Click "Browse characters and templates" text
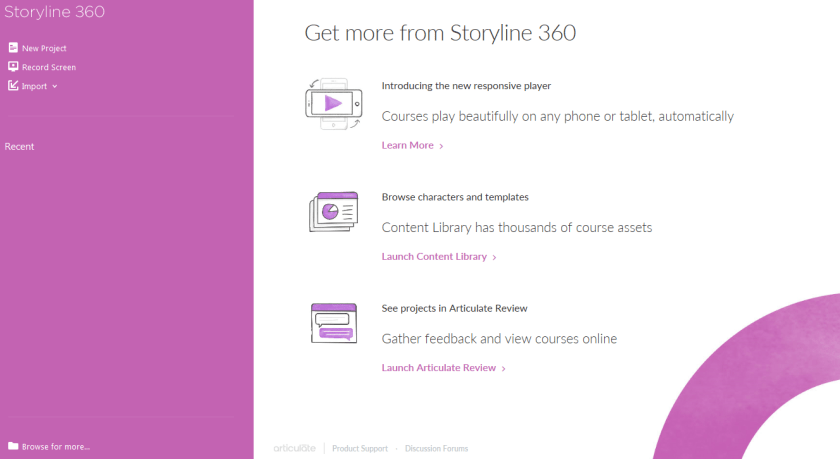 point(455,197)
